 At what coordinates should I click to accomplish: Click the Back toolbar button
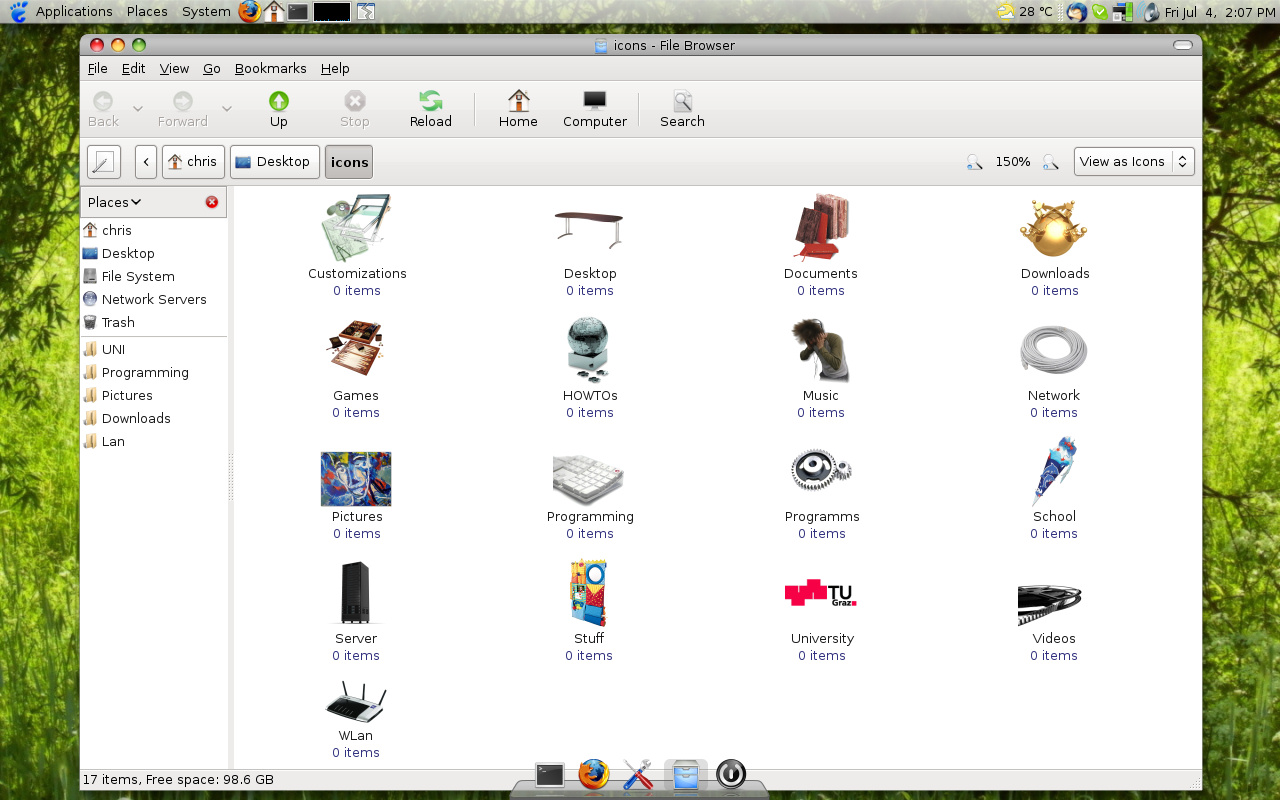tap(103, 109)
